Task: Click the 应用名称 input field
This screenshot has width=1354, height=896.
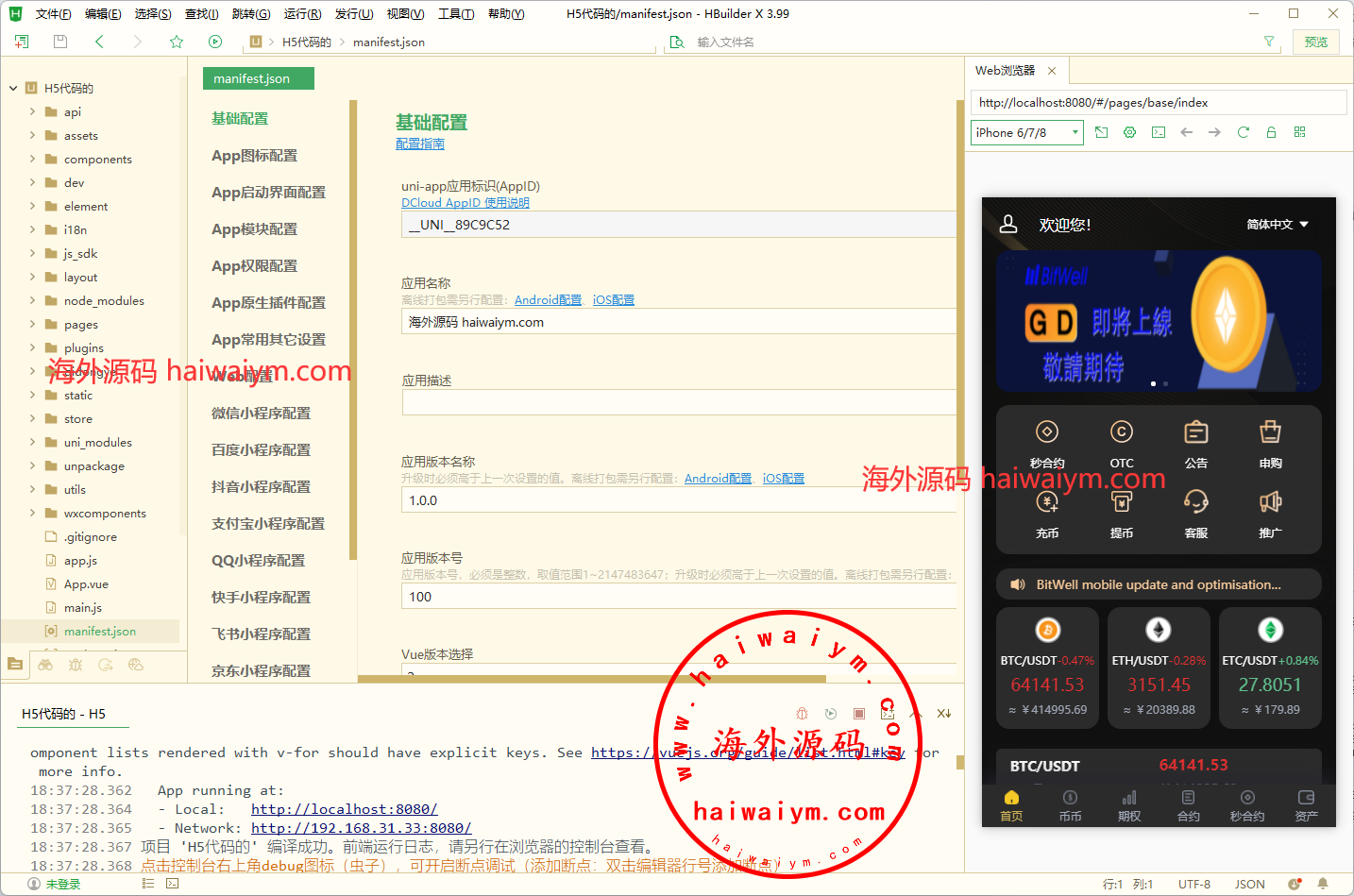Action: [x=678, y=322]
